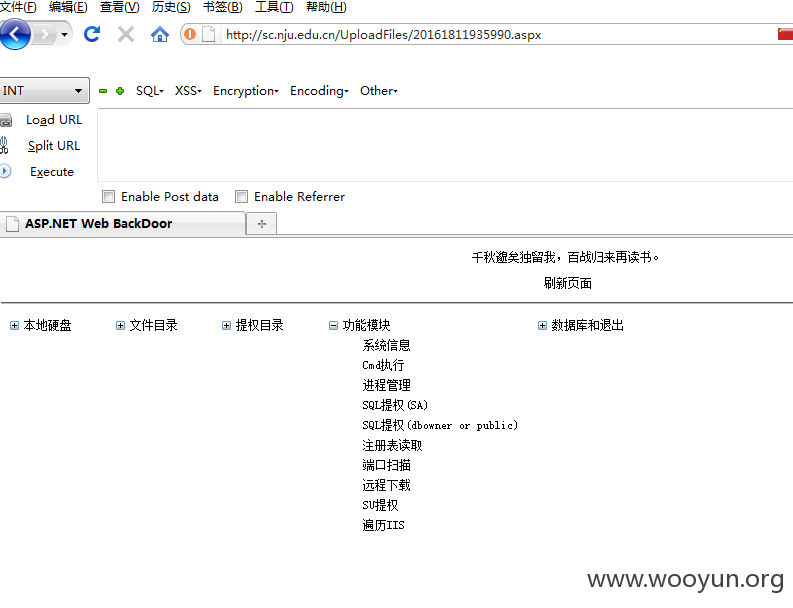Open the 帮助(H) menu

pos(326,7)
